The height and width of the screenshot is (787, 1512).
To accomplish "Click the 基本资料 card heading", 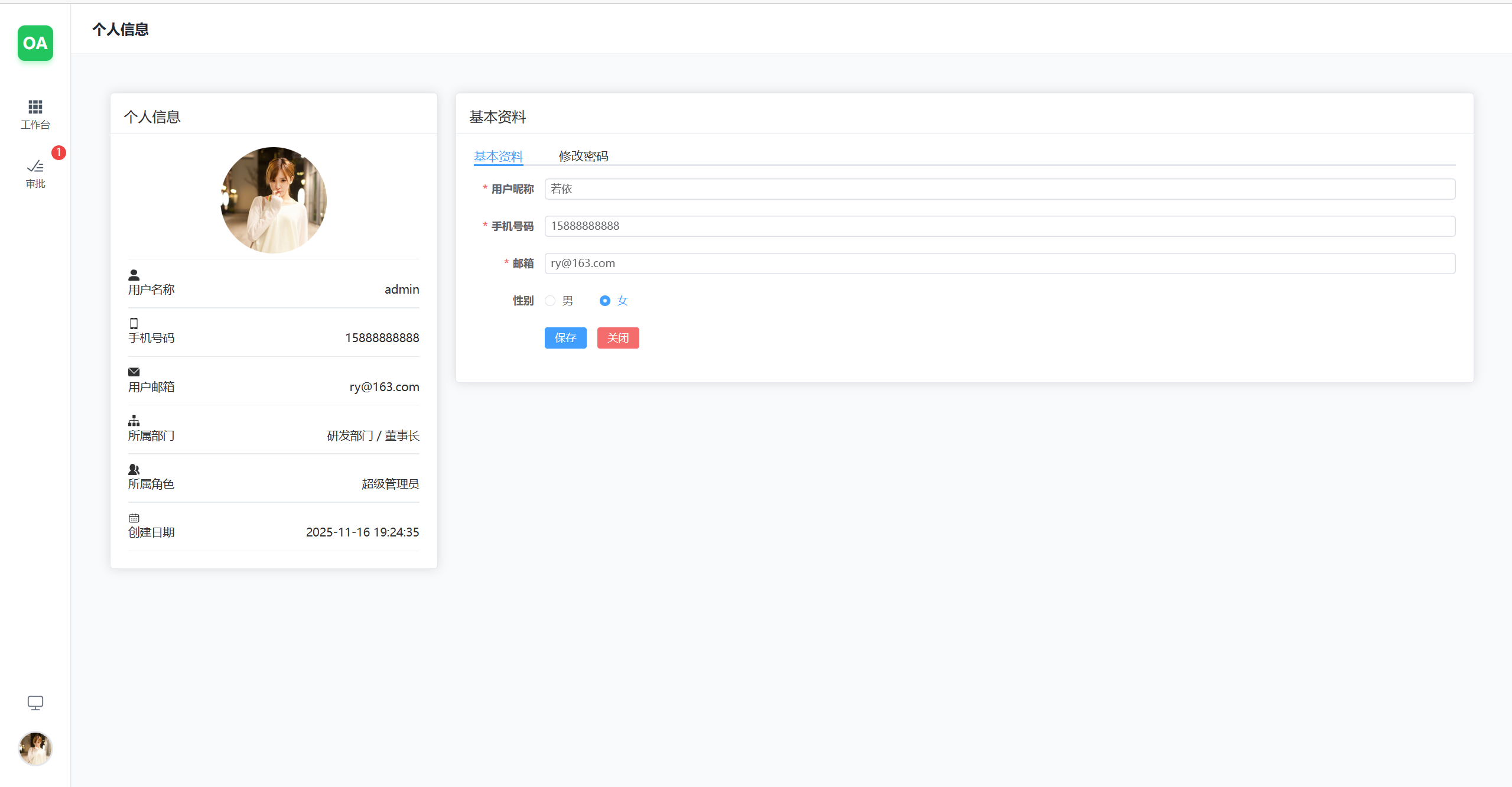I will coord(498,117).
